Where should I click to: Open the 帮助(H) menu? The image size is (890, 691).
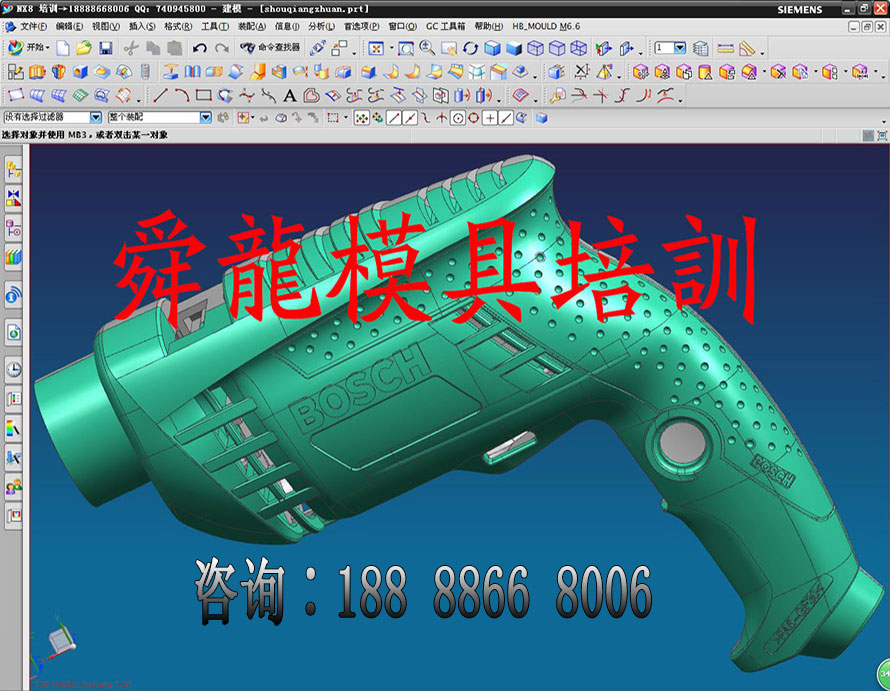tap(489, 26)
